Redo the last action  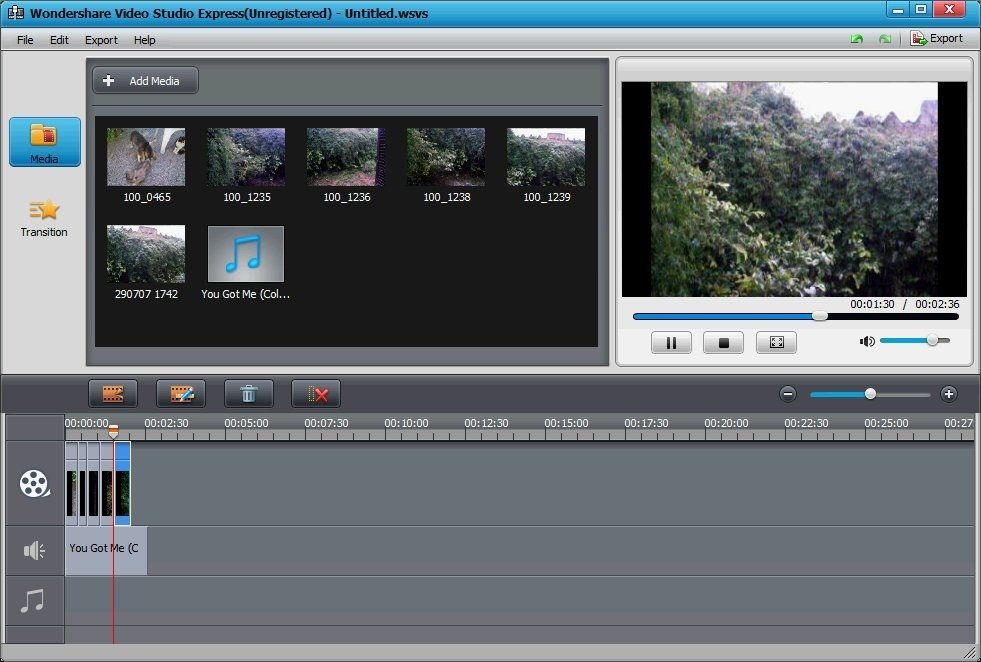tap(884, 38)
